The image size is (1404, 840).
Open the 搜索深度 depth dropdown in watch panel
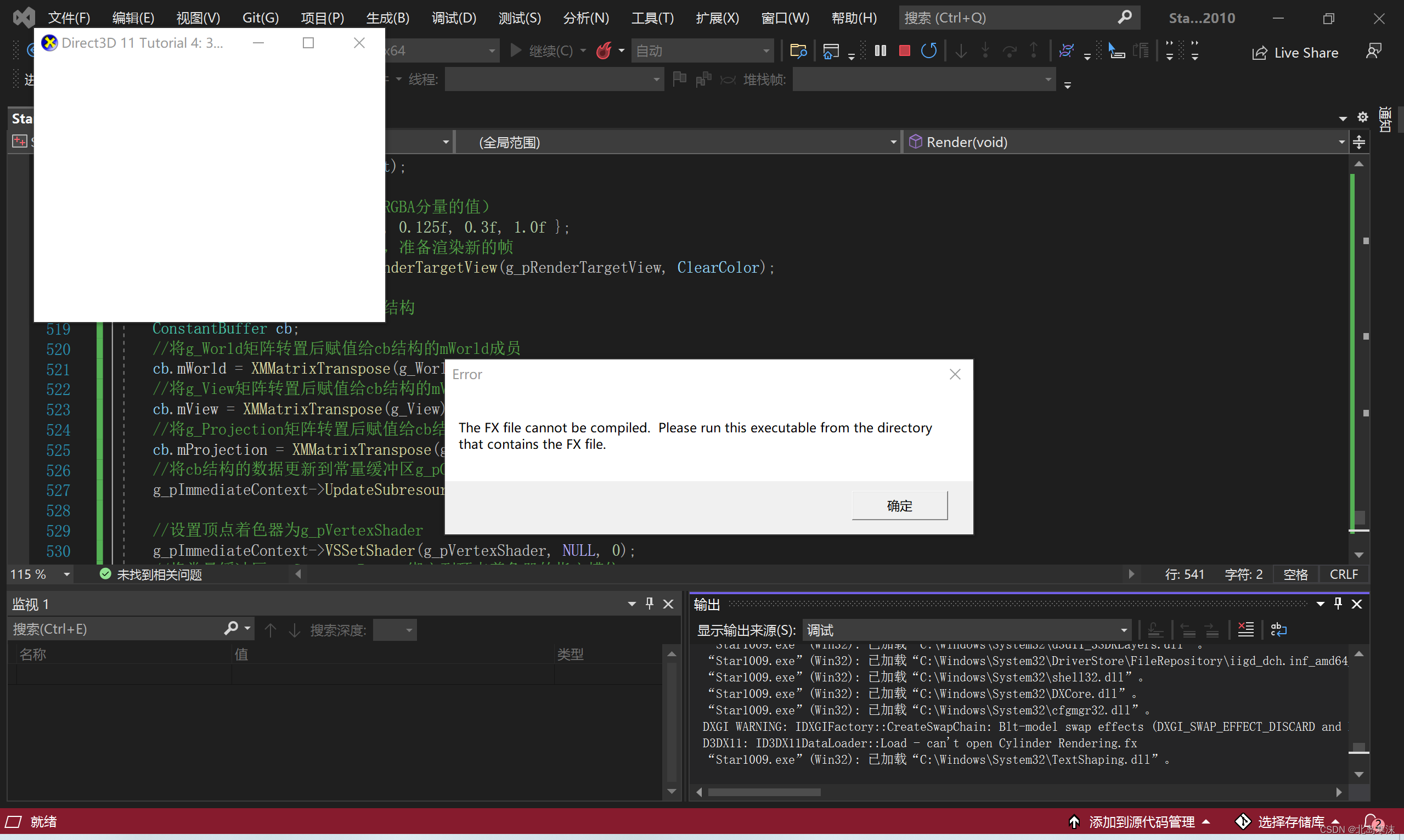[395, 630]
